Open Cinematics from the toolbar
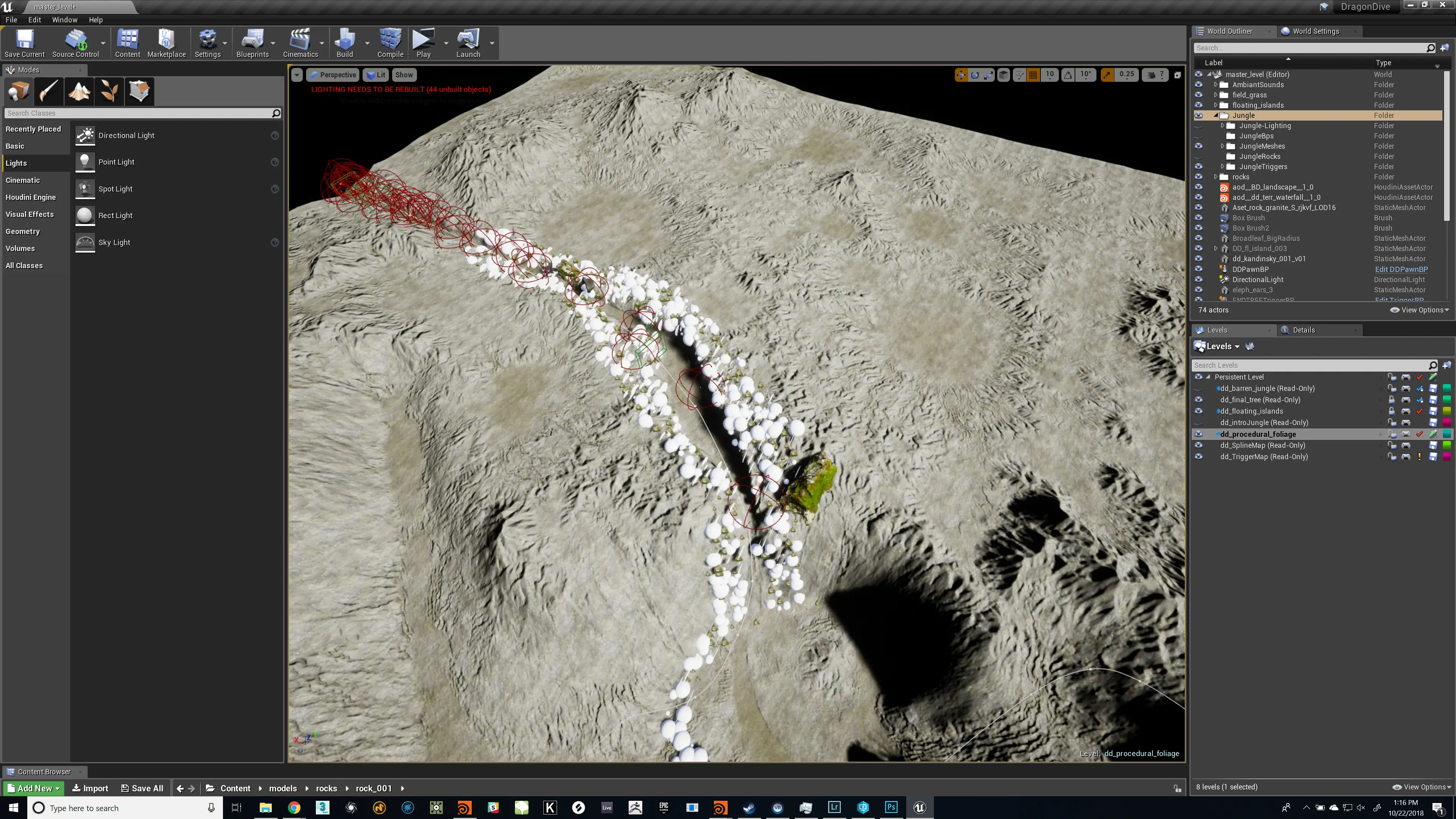Viewport: 1456px width, 819px height. click(x=300, y=44)
